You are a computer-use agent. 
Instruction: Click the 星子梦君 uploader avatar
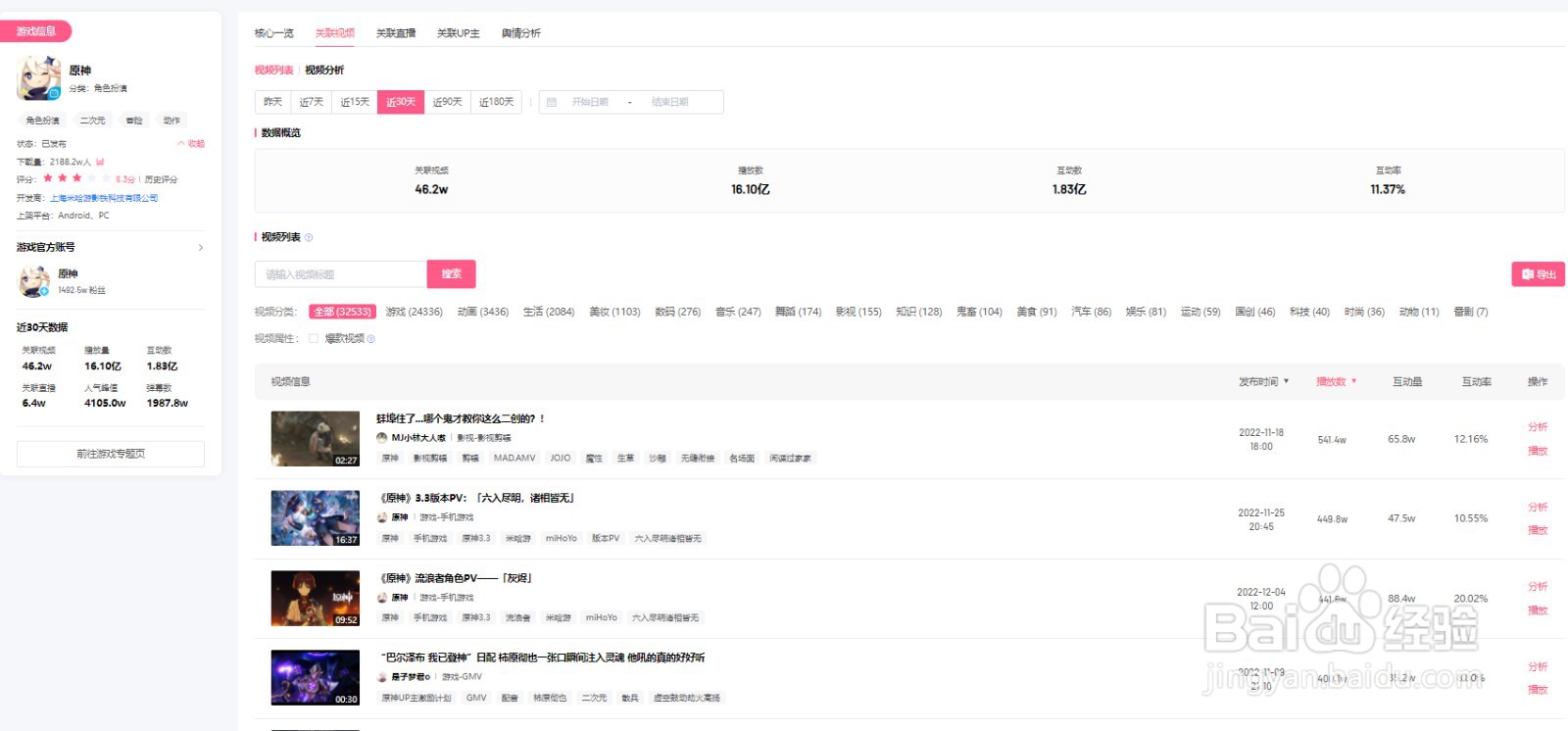[382, 677]
